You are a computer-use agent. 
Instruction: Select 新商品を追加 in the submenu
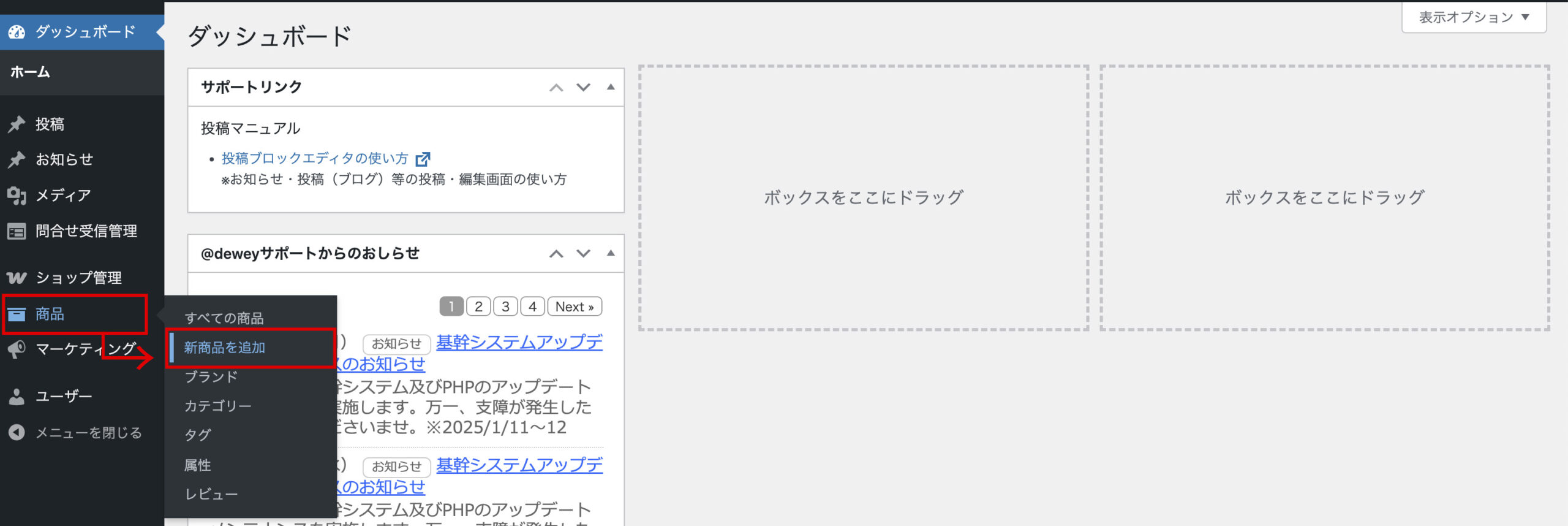(225, 348)
